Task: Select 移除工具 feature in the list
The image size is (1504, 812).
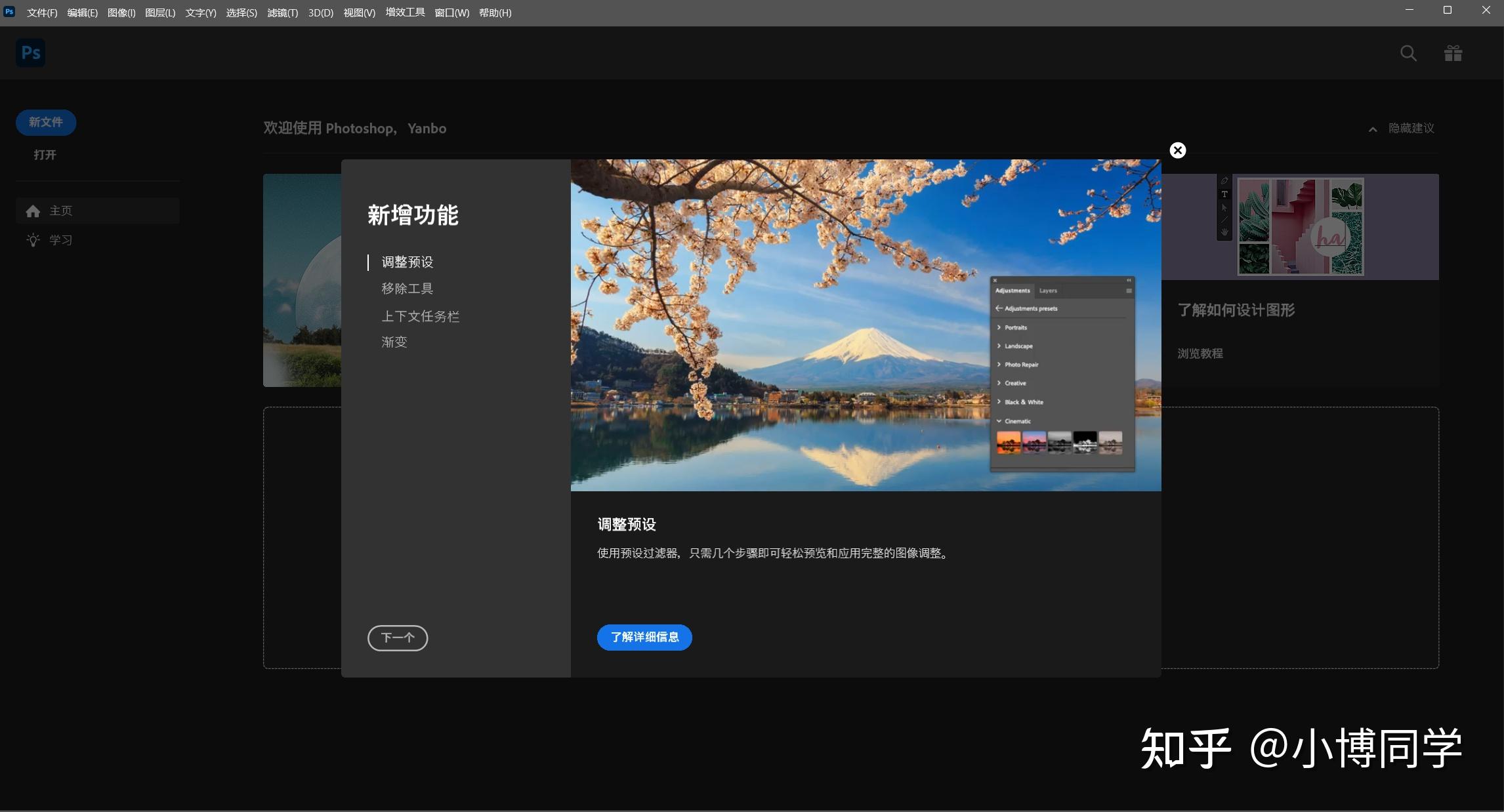Action: coord(407,289)
